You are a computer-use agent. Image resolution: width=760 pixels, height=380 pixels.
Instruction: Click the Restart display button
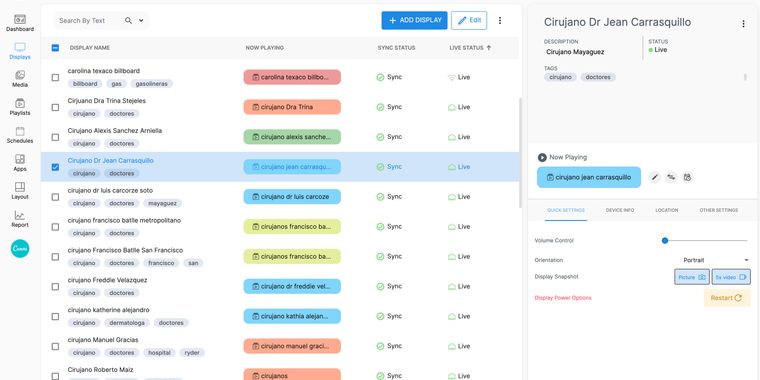(x=727, y=298)
